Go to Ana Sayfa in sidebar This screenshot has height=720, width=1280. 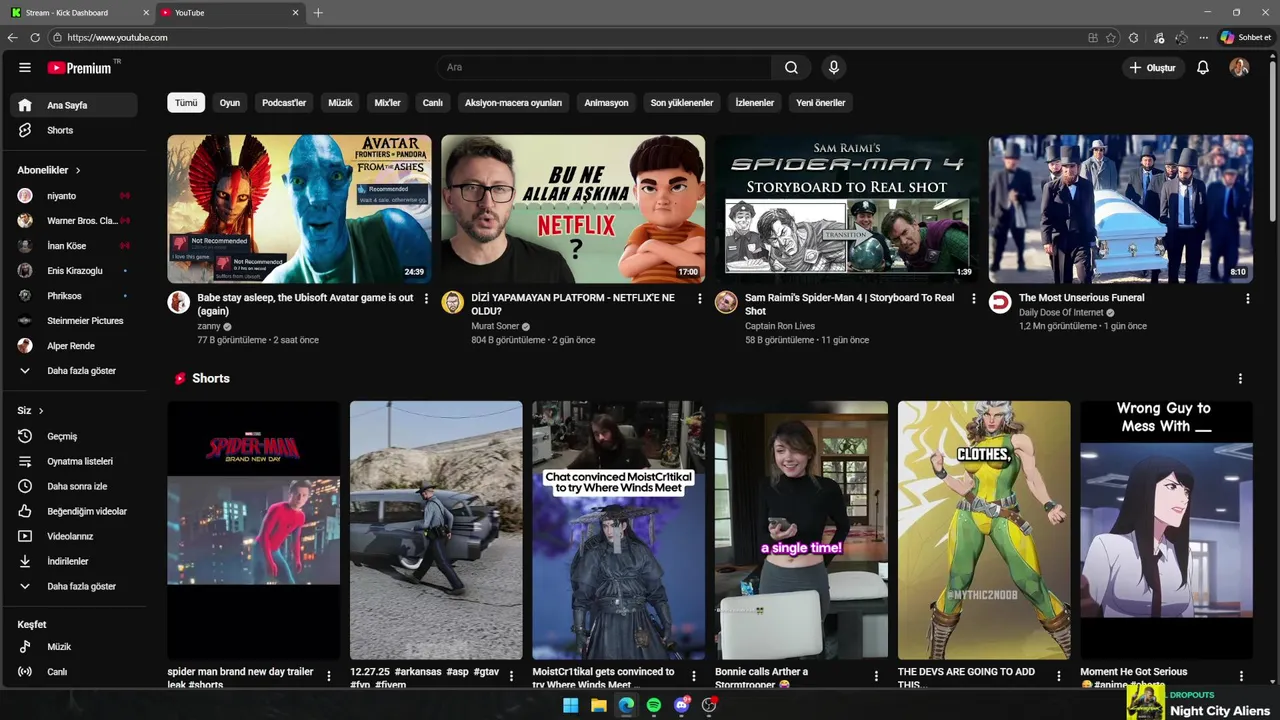(x=74, y=105)
